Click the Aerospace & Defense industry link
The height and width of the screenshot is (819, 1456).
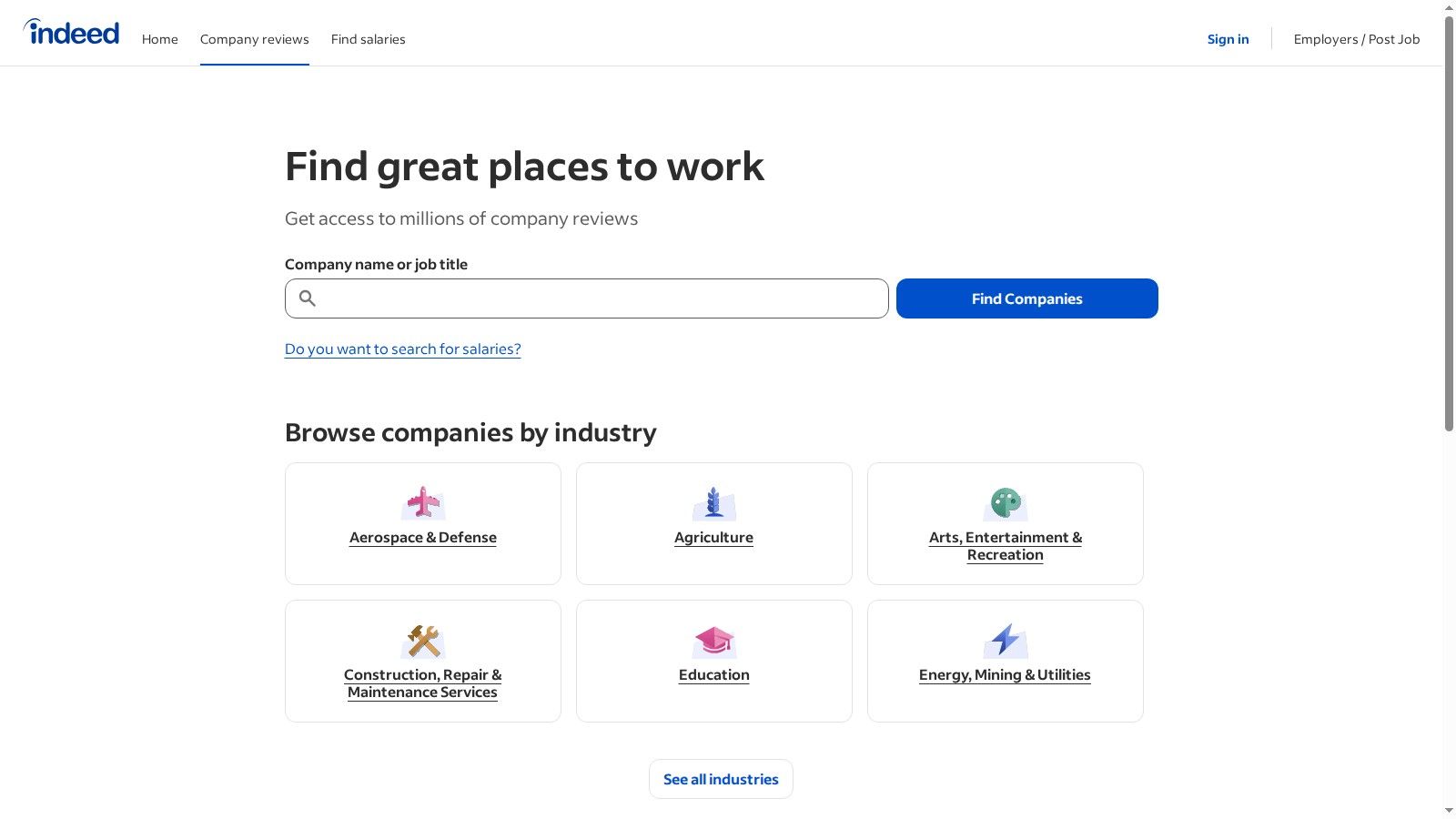422,537
